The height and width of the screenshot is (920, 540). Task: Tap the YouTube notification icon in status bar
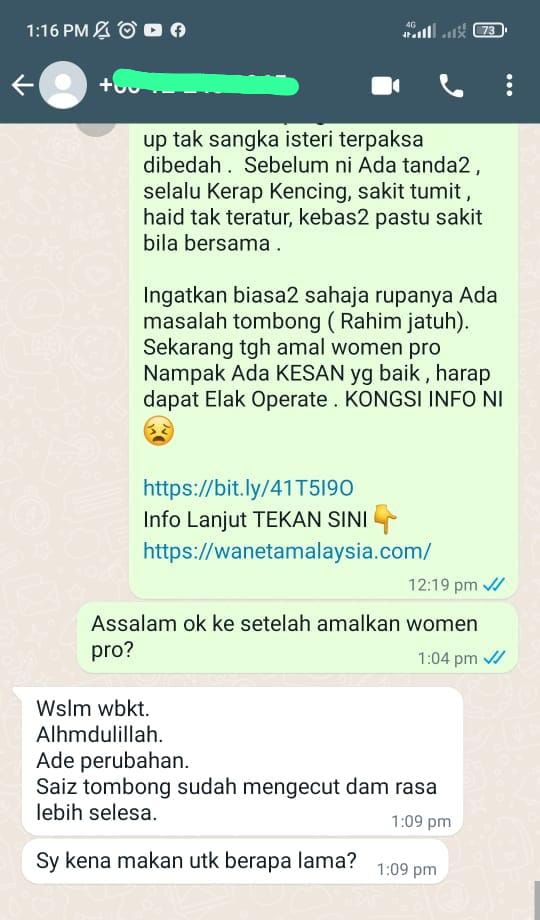[153, 30]
